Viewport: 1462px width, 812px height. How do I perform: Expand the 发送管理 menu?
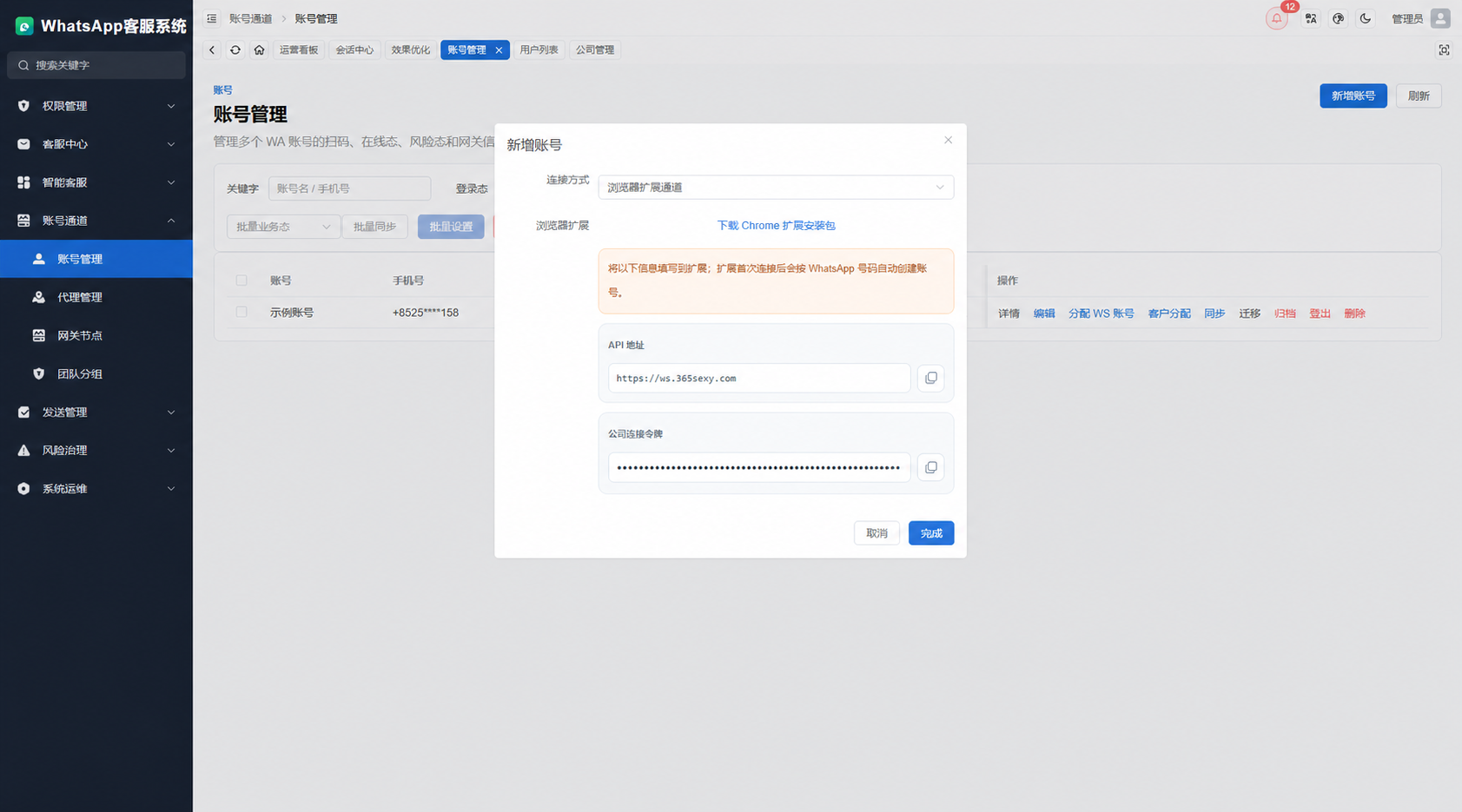point(96,412)
